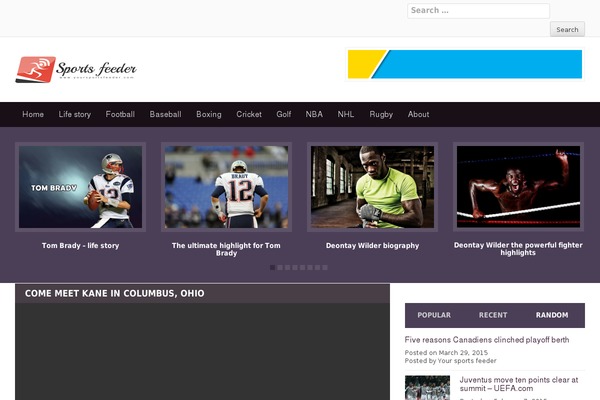Click 'Deontay Wilder biography' title

click(372, 246)
